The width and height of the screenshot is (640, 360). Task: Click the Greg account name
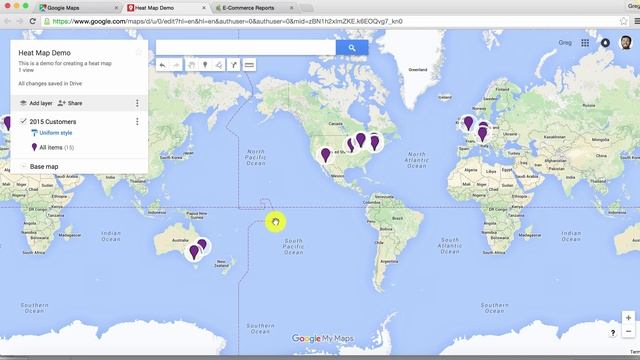[x=565, y=42]
